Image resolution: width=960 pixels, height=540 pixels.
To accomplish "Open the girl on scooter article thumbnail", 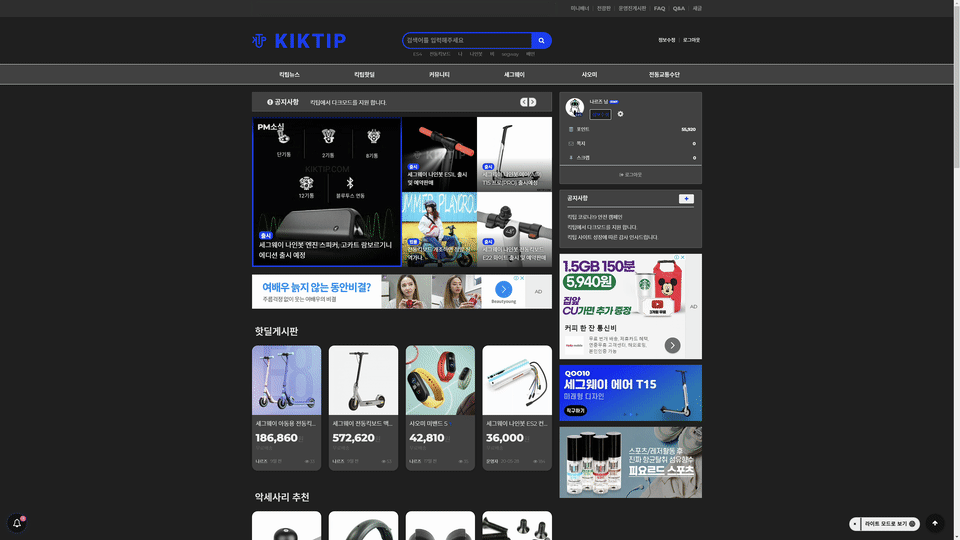I will 439,230.
